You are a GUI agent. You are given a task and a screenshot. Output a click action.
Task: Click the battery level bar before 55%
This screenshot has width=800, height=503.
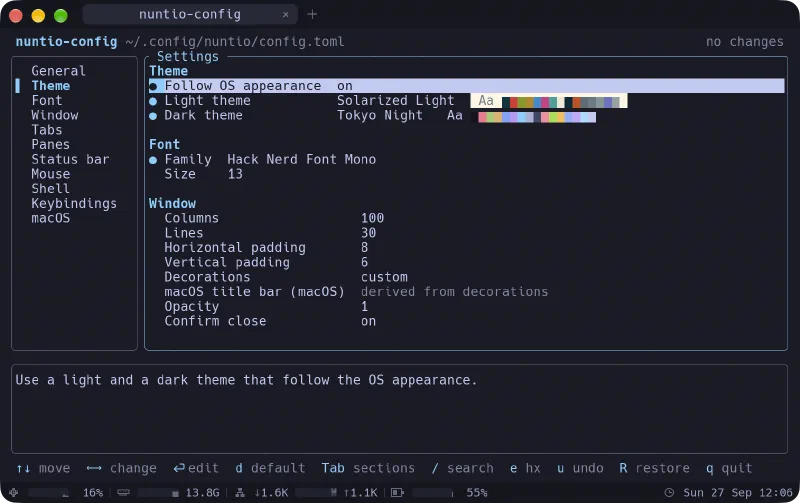[x=433, y=493]
